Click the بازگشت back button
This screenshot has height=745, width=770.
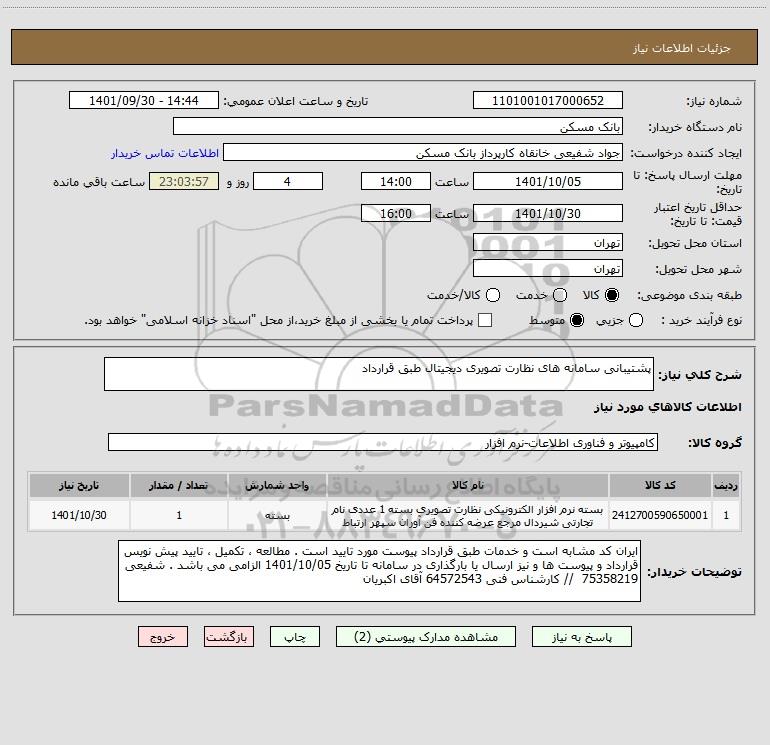click(x=229, y=637)
